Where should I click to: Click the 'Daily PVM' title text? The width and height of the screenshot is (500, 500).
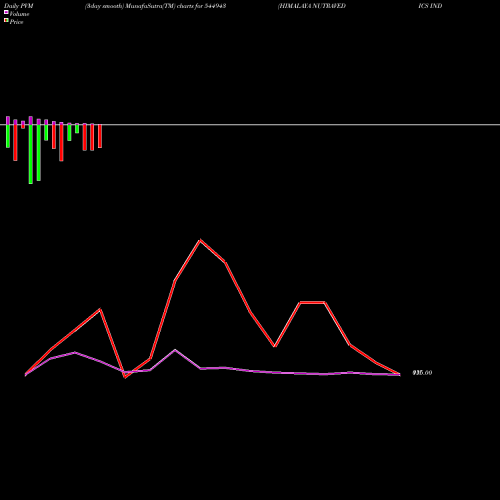coord(19,6)
